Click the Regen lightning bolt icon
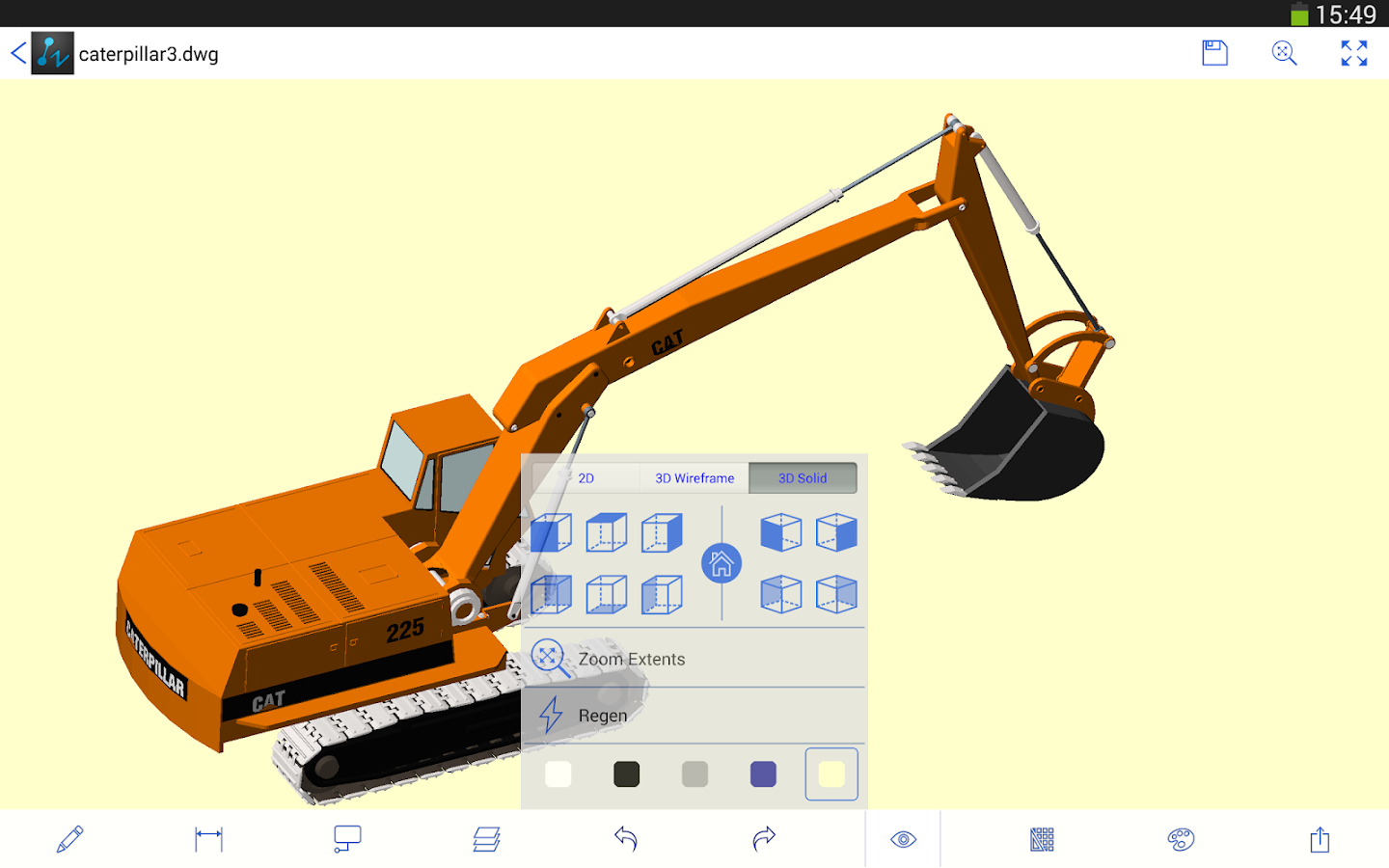1389x868 pixels. 551,715
